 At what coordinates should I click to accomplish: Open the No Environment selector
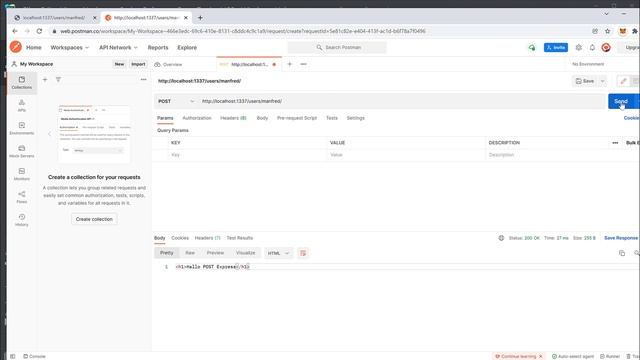click(x=588, y=64)
